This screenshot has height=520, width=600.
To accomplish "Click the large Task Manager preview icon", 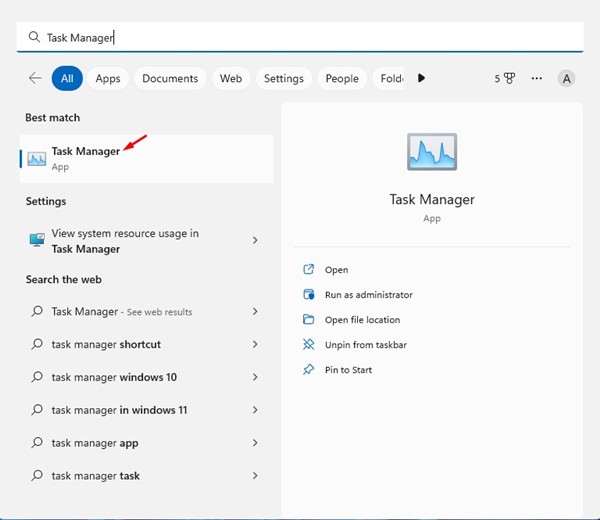I will [432, 152].
